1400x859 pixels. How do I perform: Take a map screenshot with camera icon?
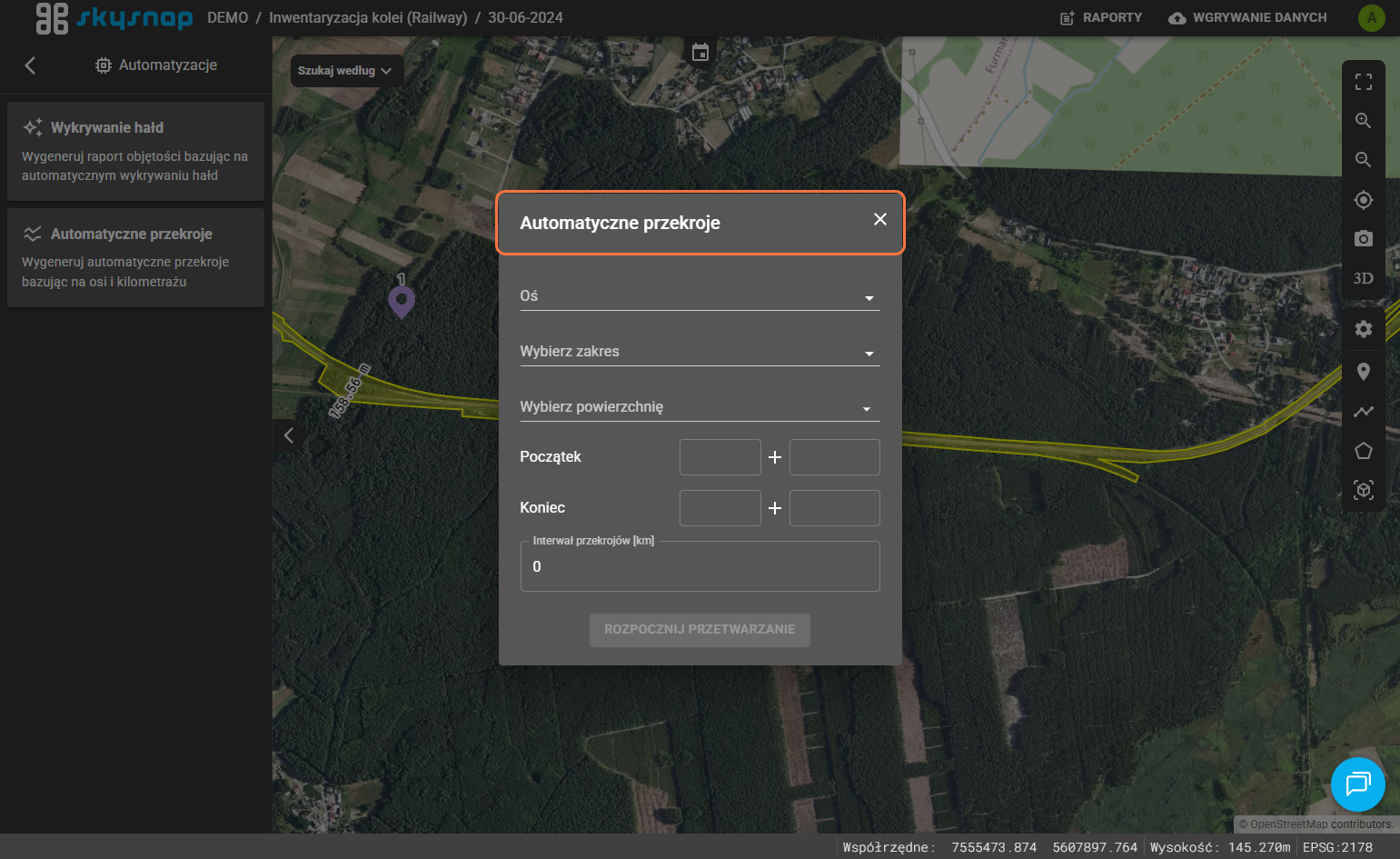click(1363, 239)
